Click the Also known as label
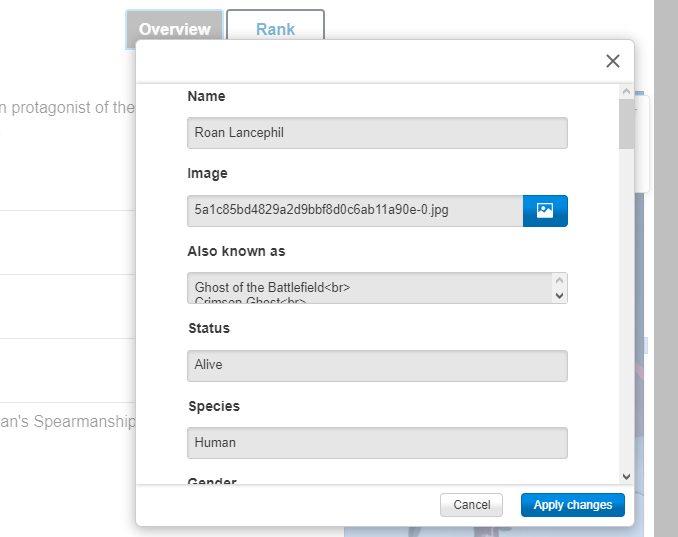 236,251
